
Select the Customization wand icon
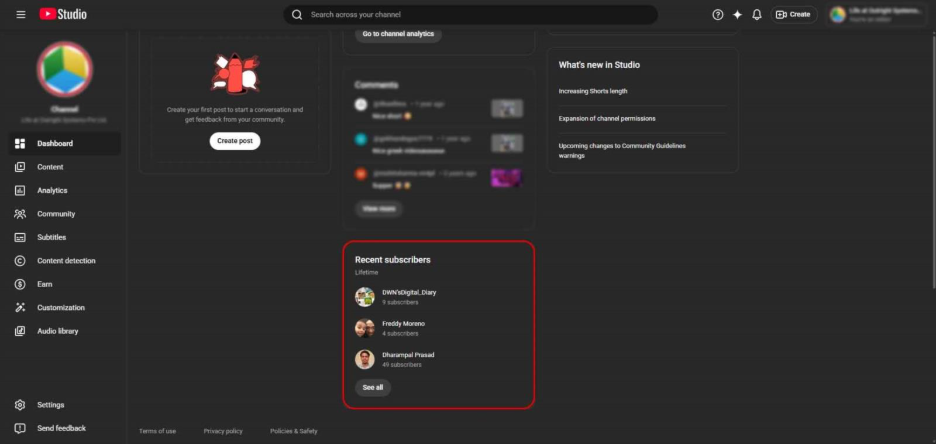click(20, 307)
